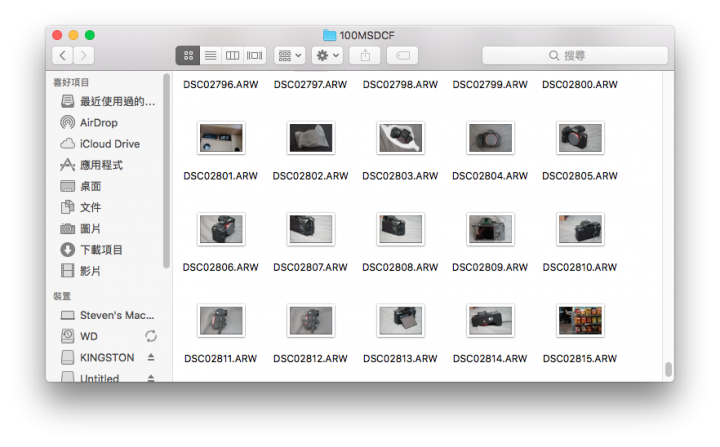Viewport: 720px width, 447px height.
Task: Close the Finder window with red button
Action: tap(57, 35)
